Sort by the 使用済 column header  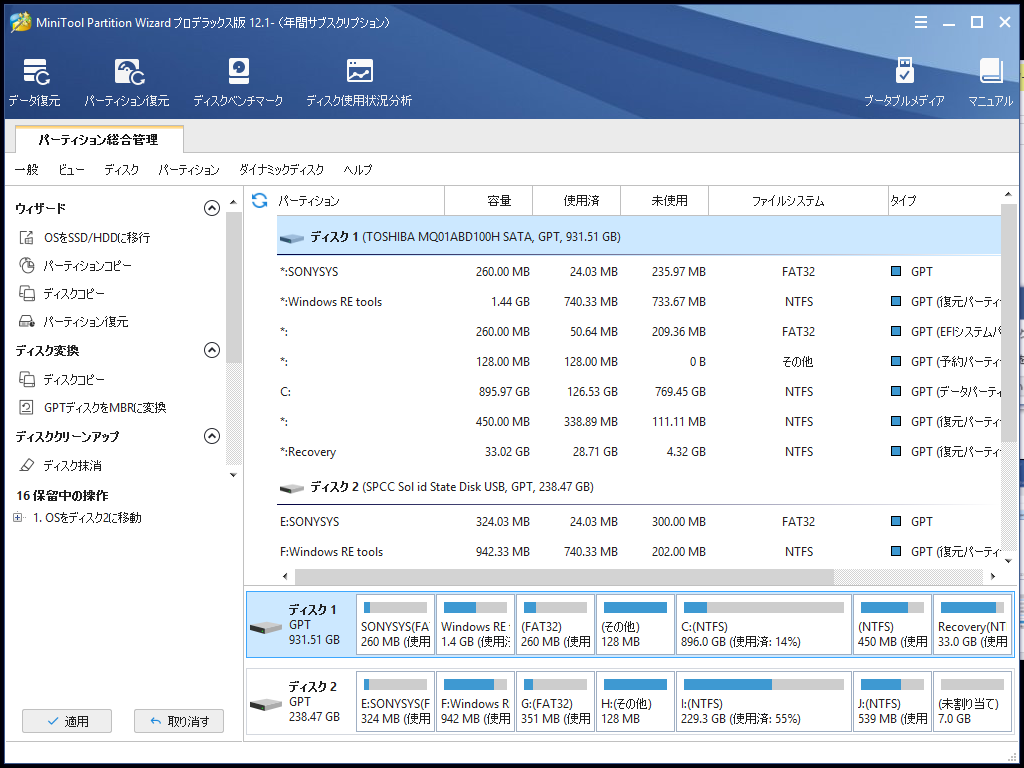[x=576, y=200]
